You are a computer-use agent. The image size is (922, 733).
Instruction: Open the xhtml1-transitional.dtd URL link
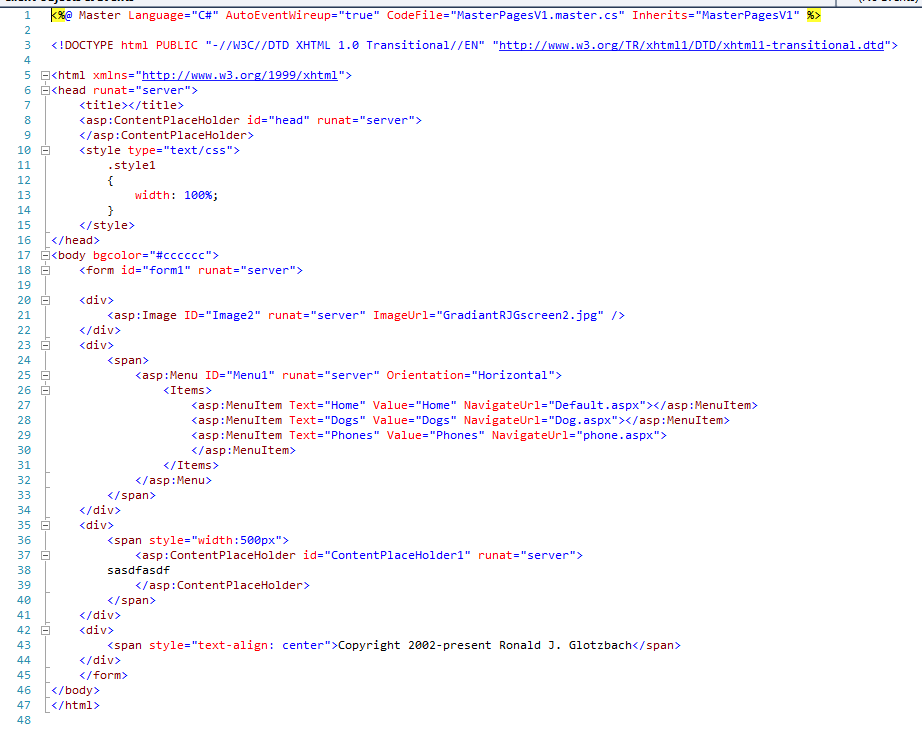[x=691, y=45]
